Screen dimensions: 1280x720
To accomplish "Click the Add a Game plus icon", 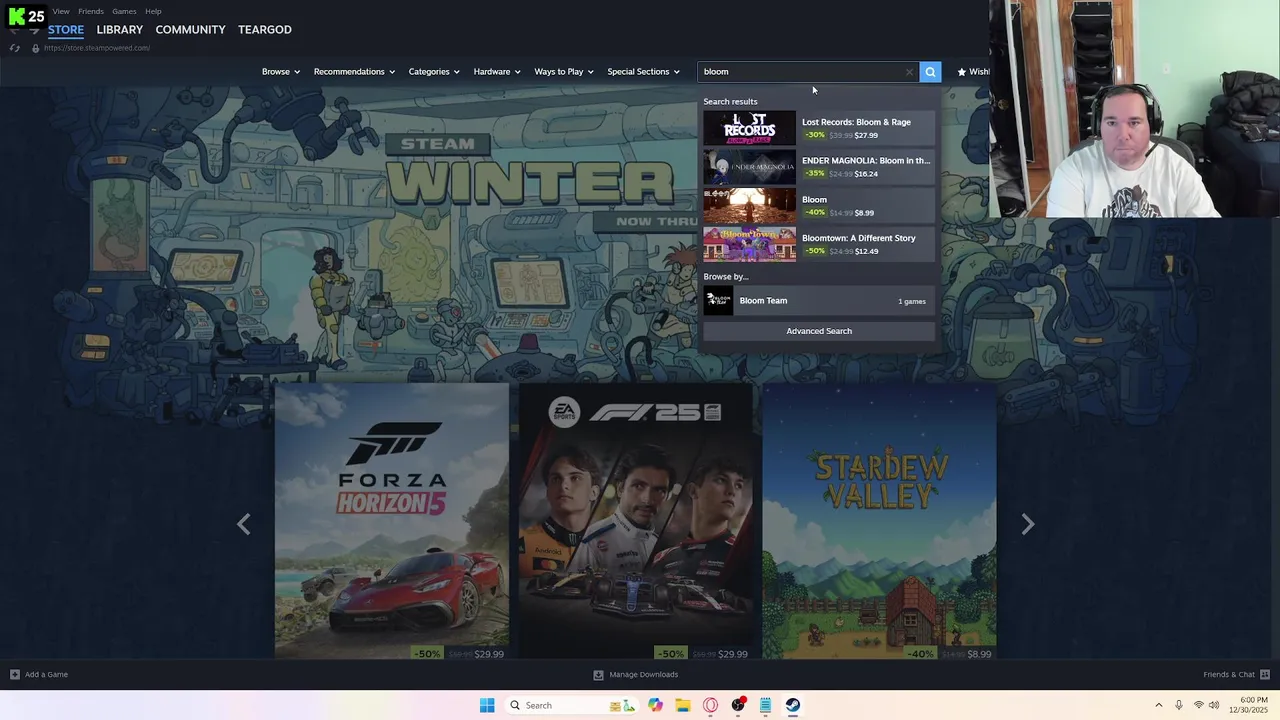I will pos(14,675).
